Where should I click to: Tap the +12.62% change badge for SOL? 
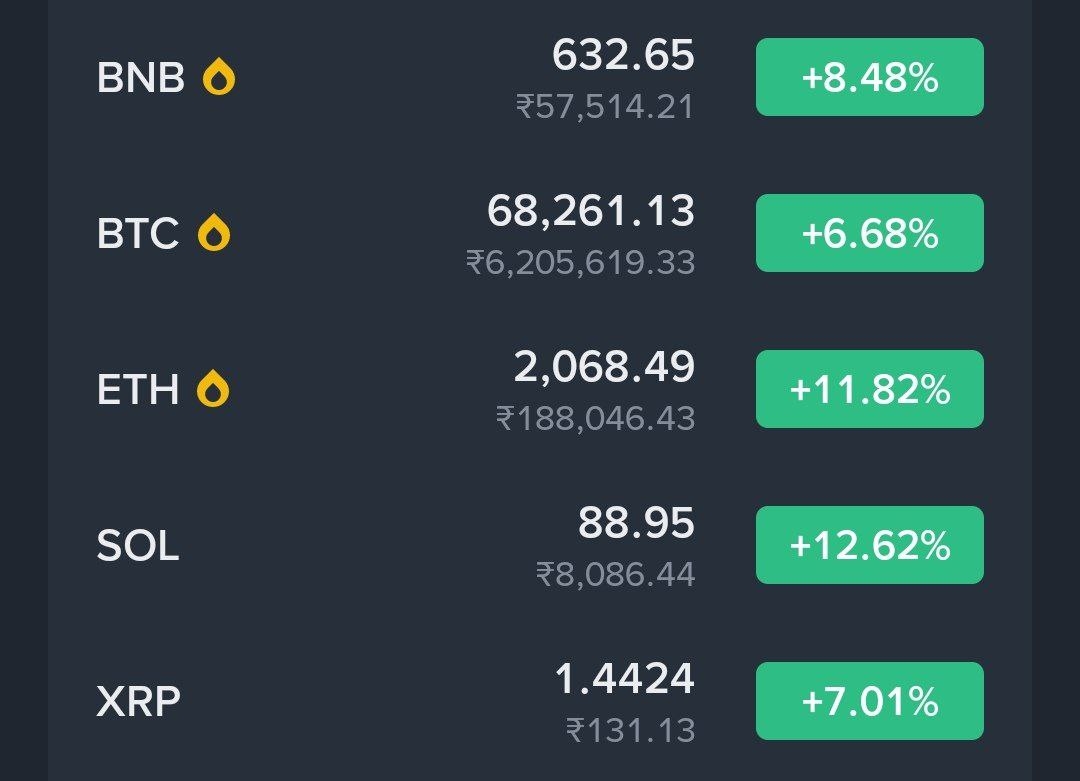pos(869,545)
